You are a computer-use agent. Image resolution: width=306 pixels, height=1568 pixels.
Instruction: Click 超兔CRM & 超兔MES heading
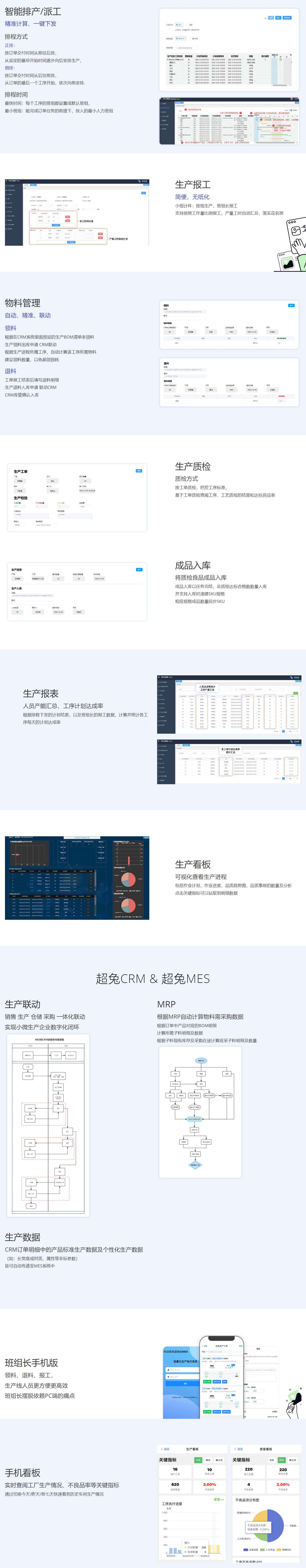click(153, 979)
